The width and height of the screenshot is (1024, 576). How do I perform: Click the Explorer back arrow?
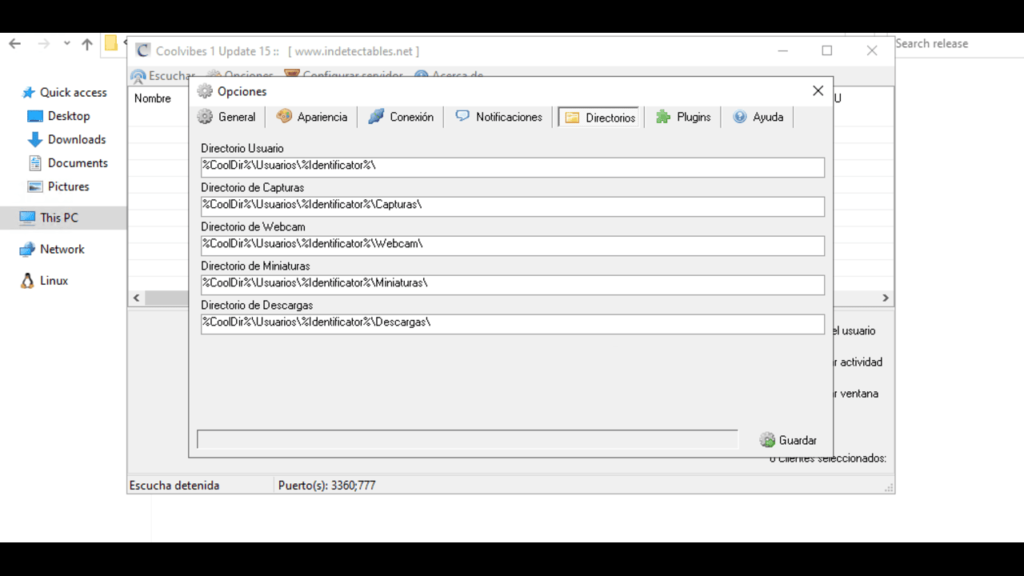pos(14,44)
